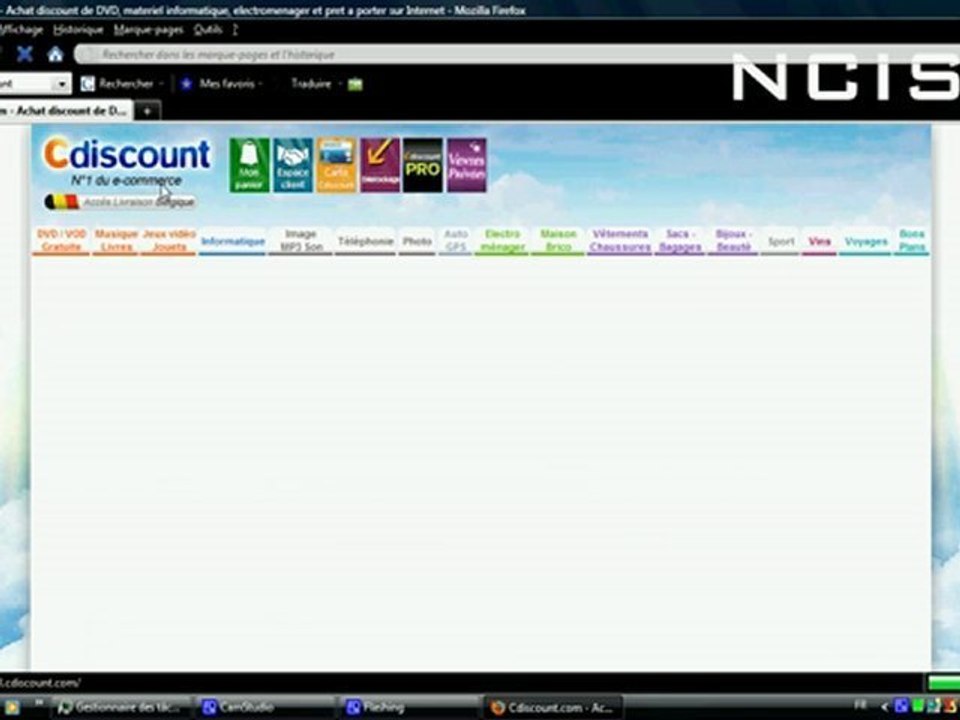Image resolution: width=960 pixels, height=720 pixels.
Task: Open the Mon panier shopping bag icon
Action: pyautogui.click(x=249, y=165)
